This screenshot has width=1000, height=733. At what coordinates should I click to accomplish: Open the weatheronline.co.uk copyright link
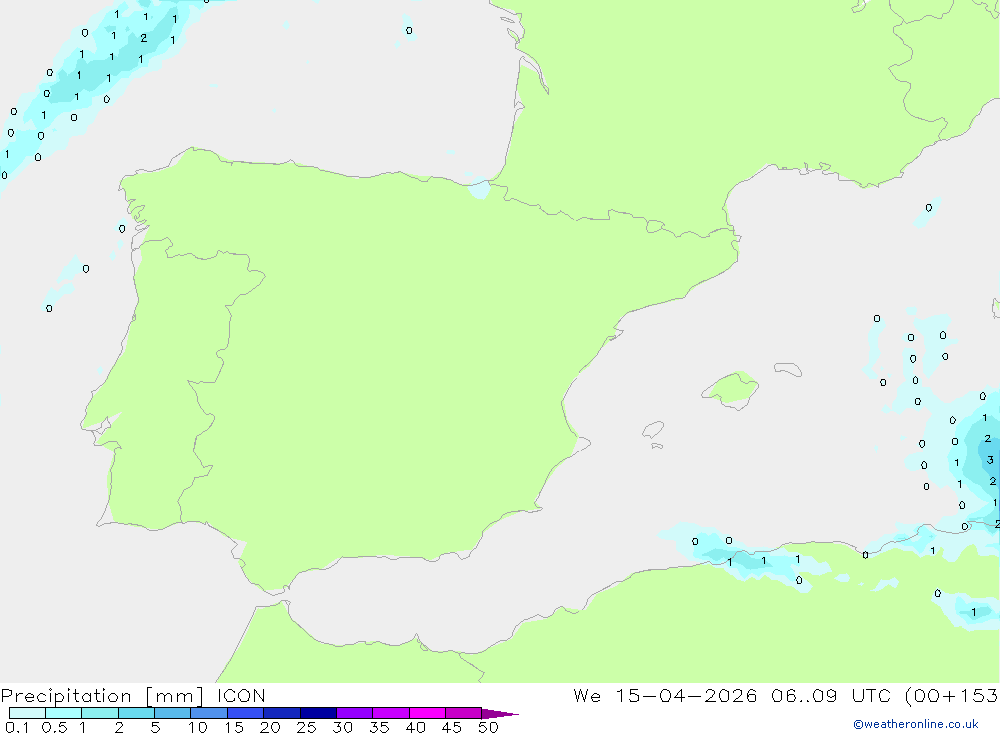(915, 724)
